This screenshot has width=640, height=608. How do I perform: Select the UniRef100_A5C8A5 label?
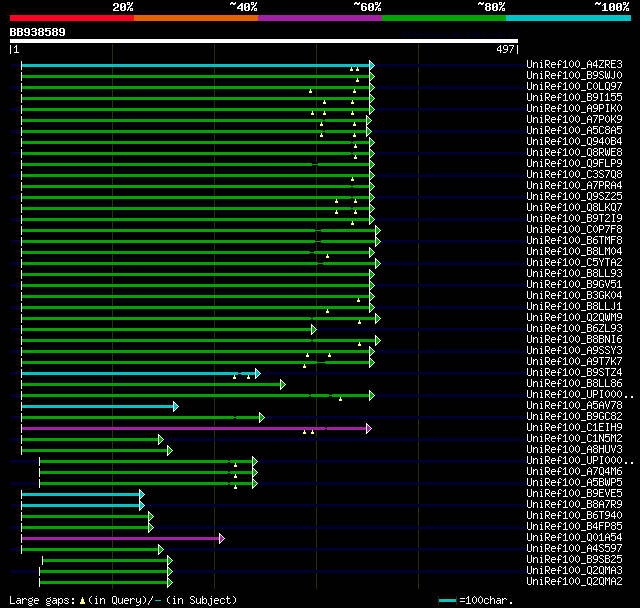pyautogui.click(x=574, y=131)
